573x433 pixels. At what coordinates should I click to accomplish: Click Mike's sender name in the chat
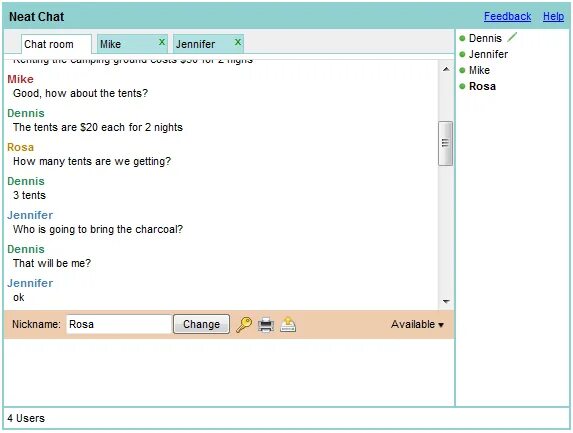20,79
